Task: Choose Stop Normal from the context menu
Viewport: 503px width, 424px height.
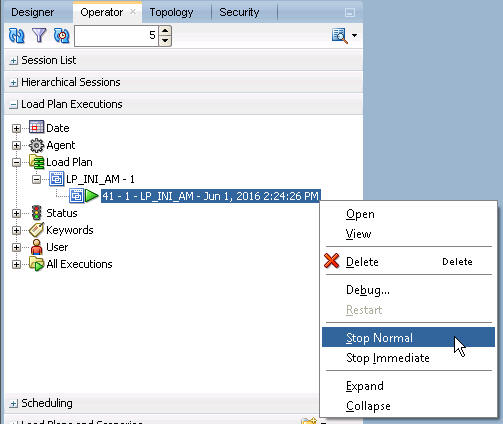Action: point(408,337)
